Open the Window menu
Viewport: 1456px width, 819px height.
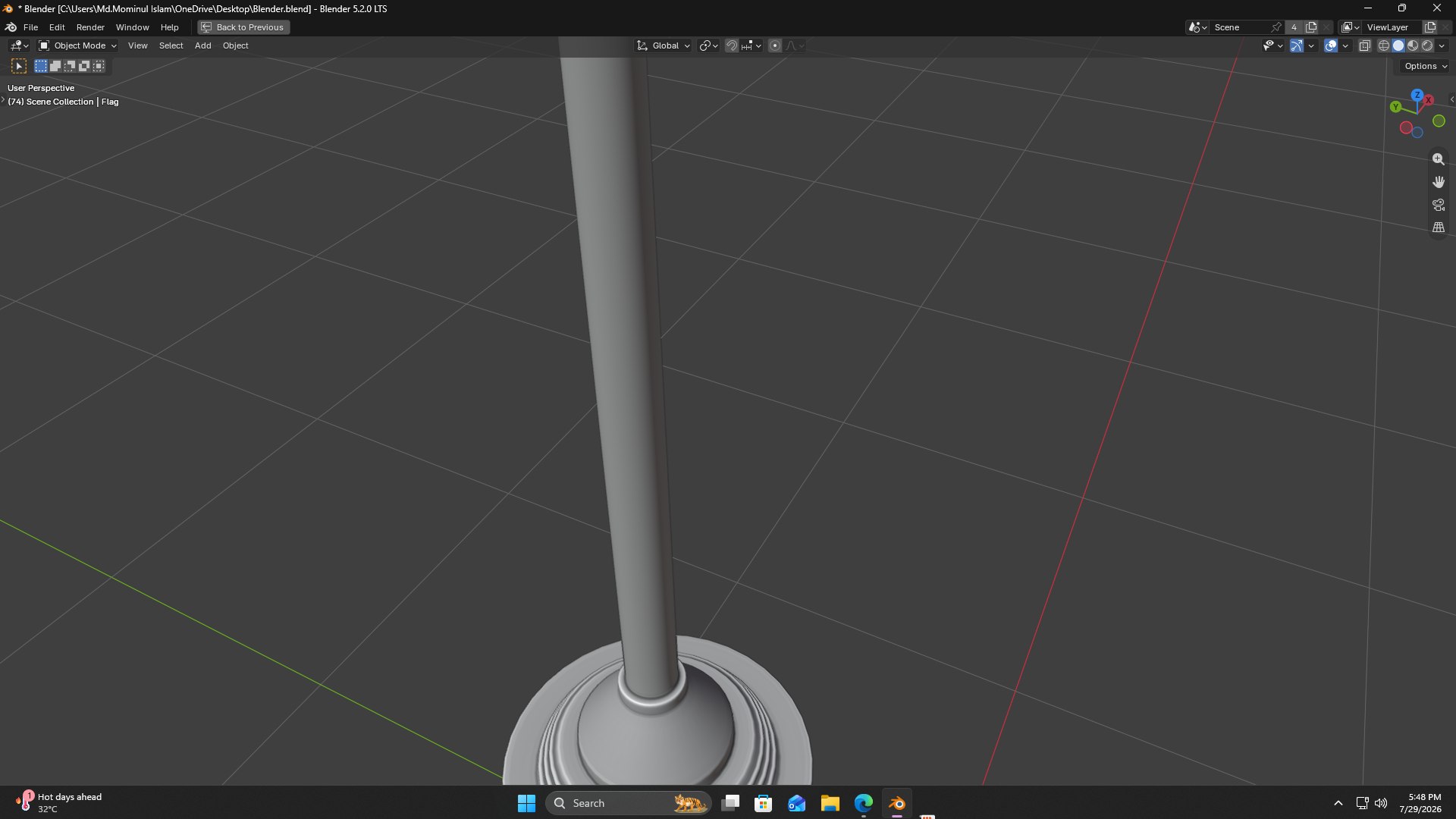pyautogui.click(x=132, y=27)
